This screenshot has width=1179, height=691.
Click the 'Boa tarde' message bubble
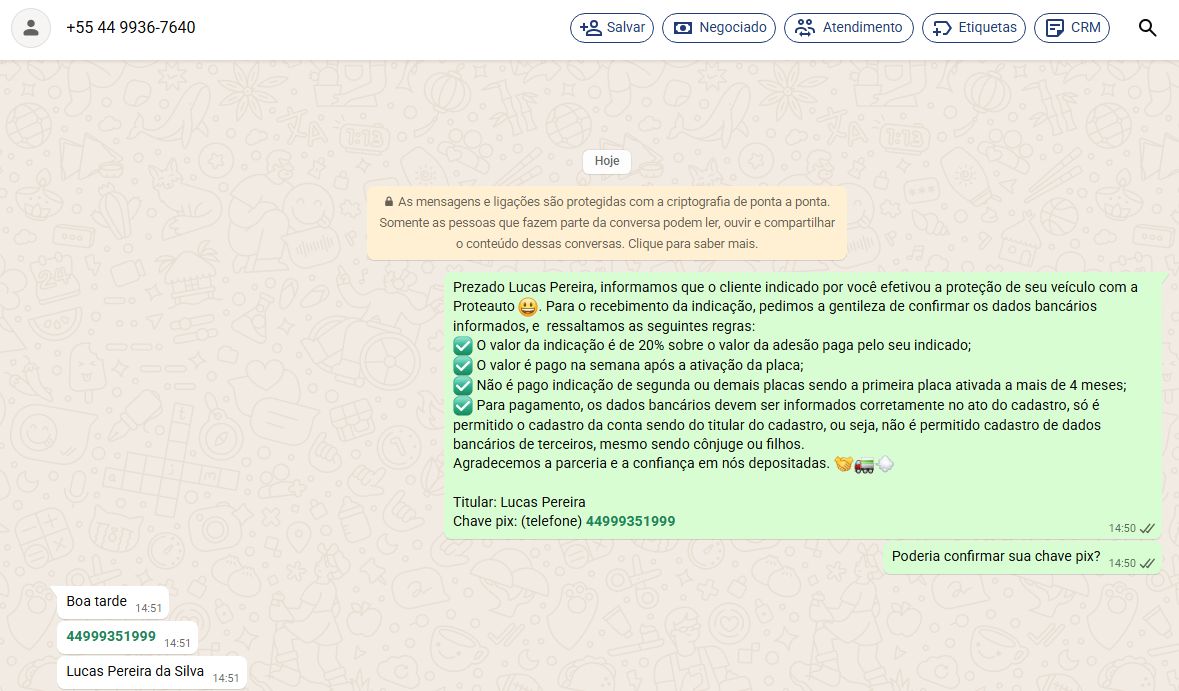tap(97, 602)
